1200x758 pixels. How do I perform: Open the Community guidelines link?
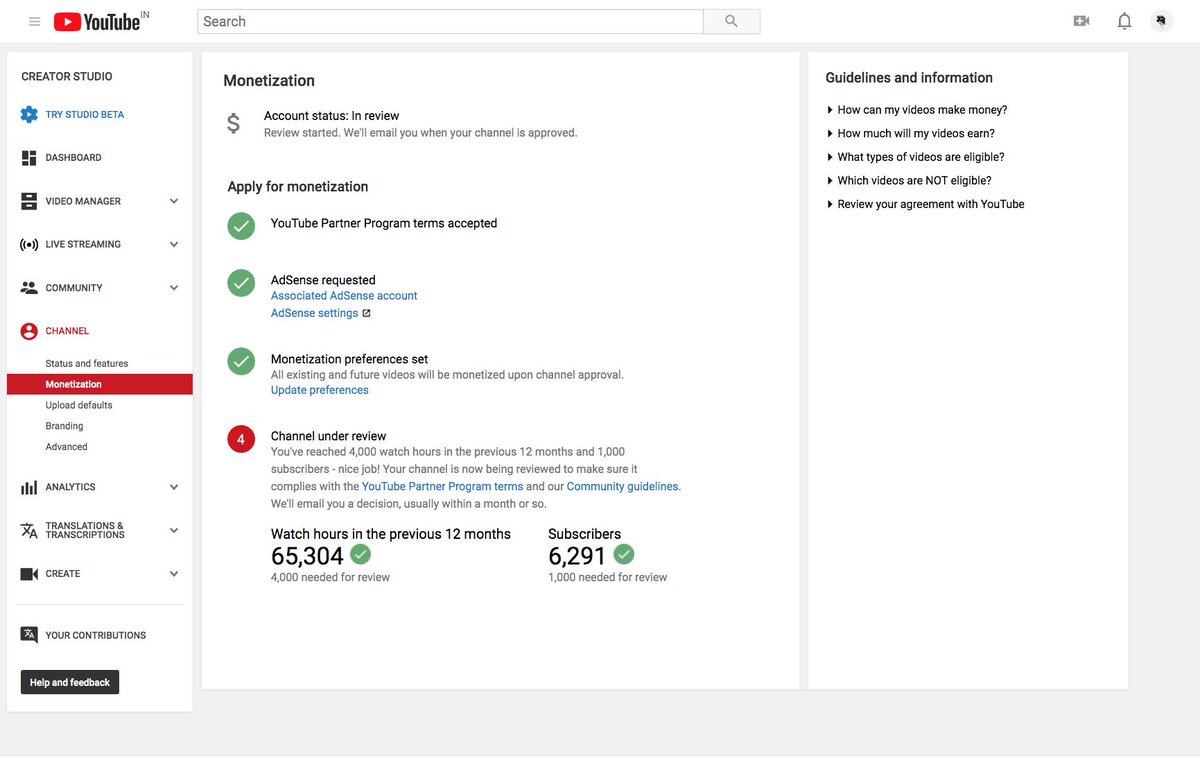pyautogui.click(x=623, y=487)
